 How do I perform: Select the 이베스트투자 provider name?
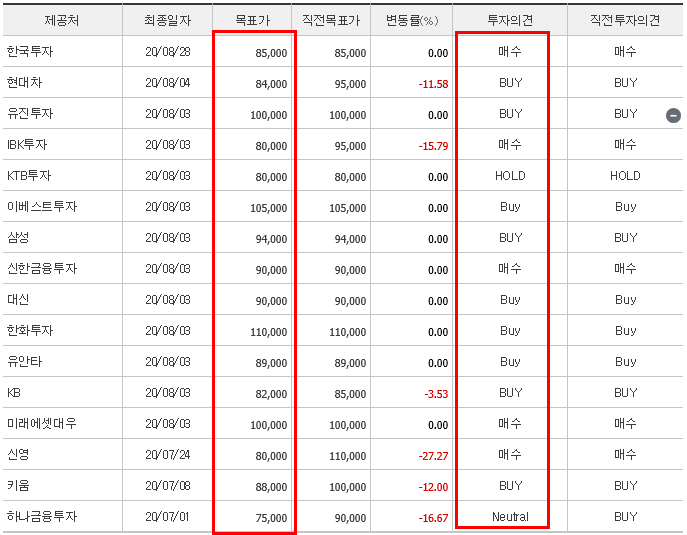(x=42, y=206)
